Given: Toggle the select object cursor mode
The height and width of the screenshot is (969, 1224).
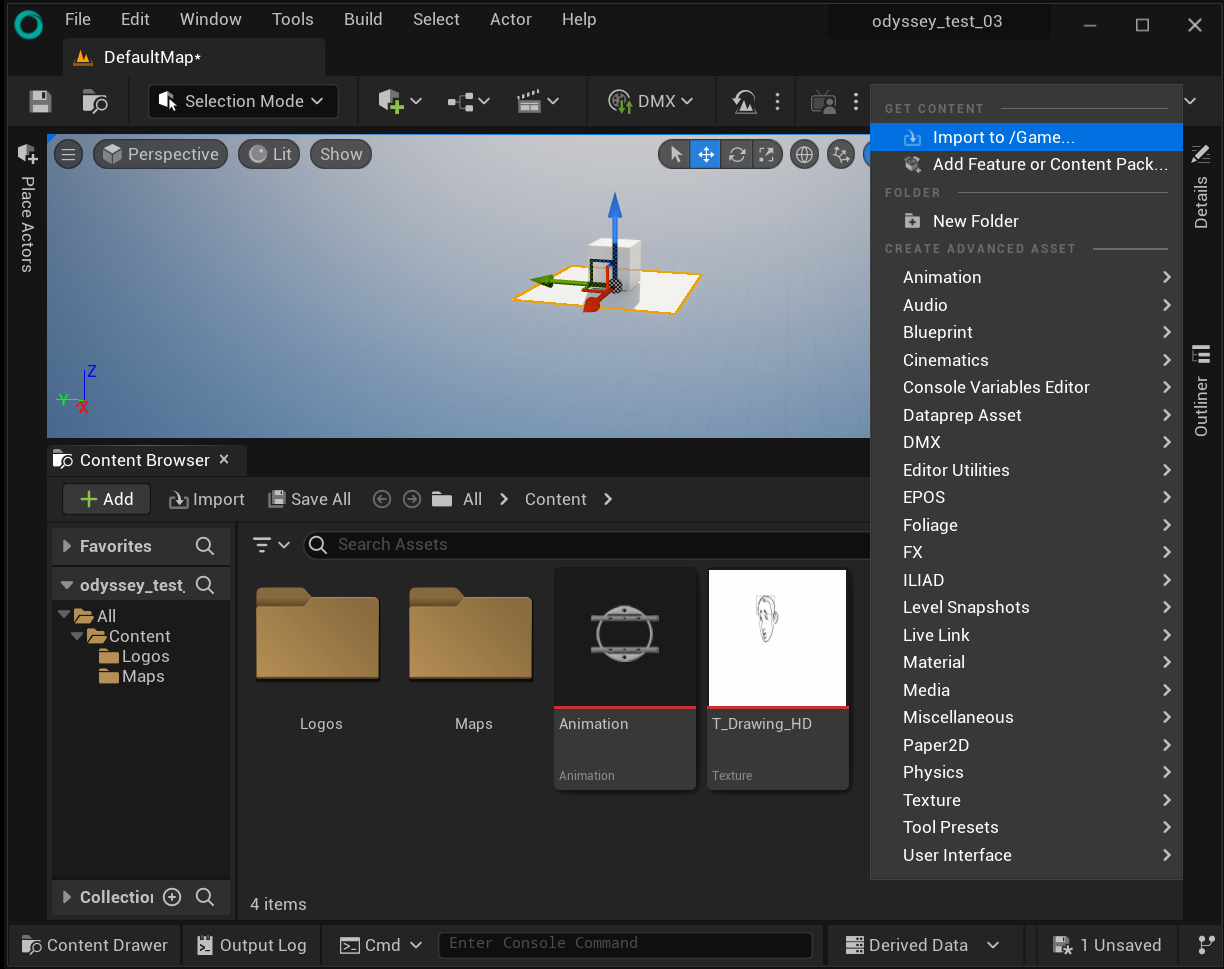Looking at the screenshot, I should (676, 154).
